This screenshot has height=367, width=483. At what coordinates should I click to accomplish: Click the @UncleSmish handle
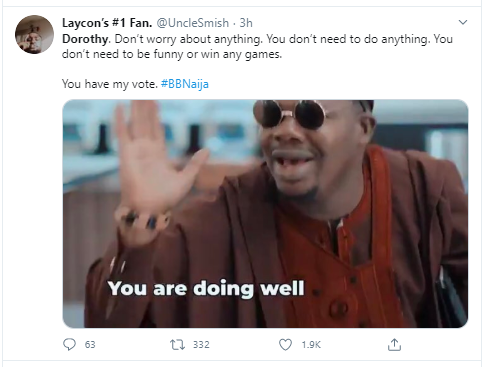(193, 23)
